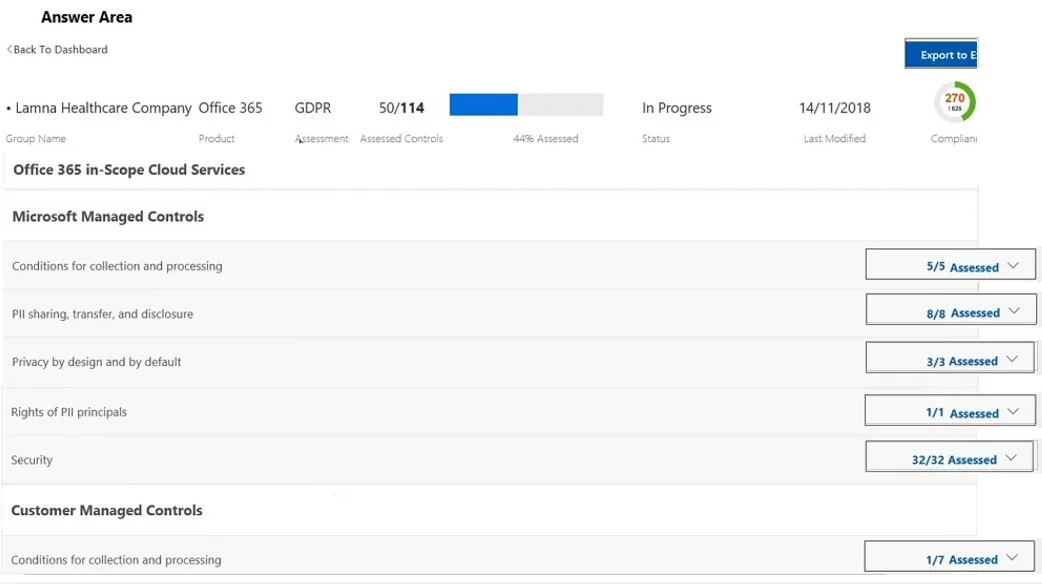Open the 1/1 Assessed Rights of PII dropdown
Screen dimensions: 1042x584
pyautogui.click(x=950, y=410)
